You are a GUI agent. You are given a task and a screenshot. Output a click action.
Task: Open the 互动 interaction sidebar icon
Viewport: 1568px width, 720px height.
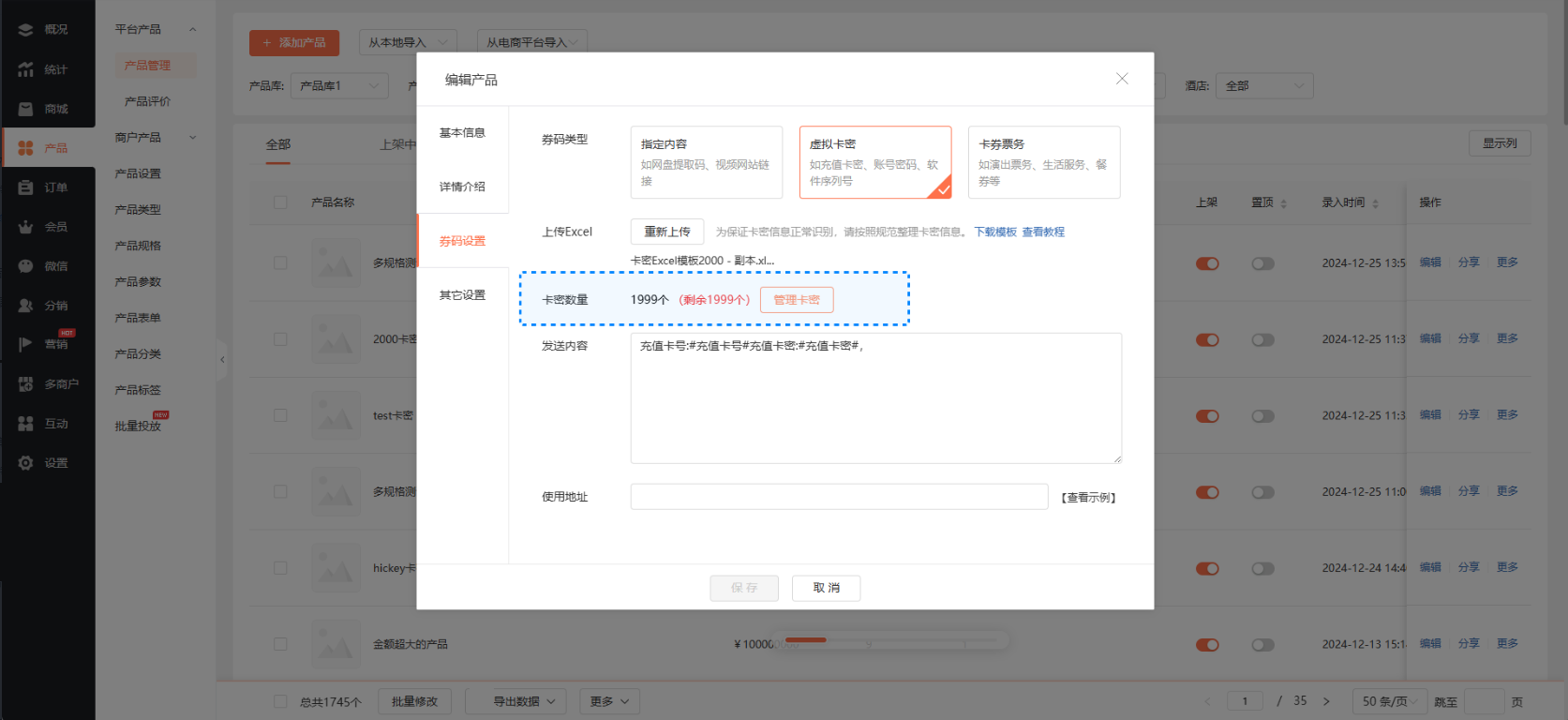point(25,424)
